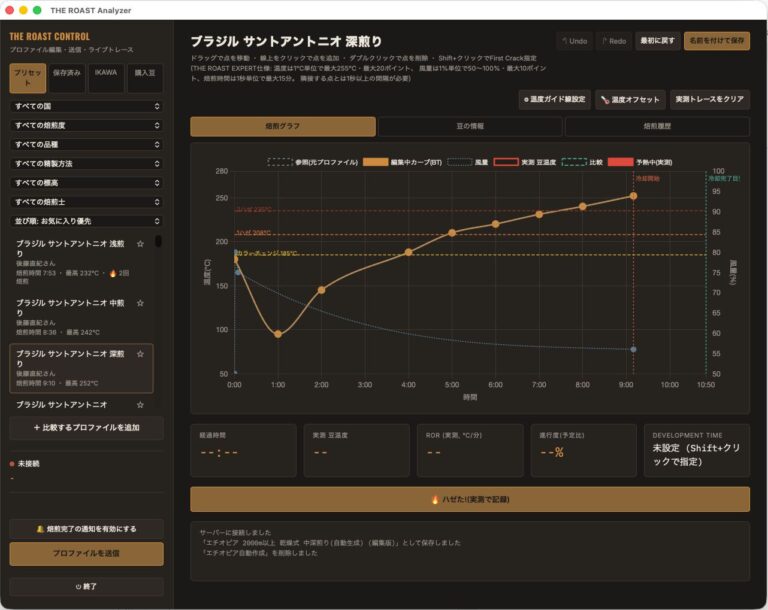Viewport: 768px width, 610px height.
Task: Select the ブラジル サントアントニオ 中煎り profile
Action: [x=81, y=317]
